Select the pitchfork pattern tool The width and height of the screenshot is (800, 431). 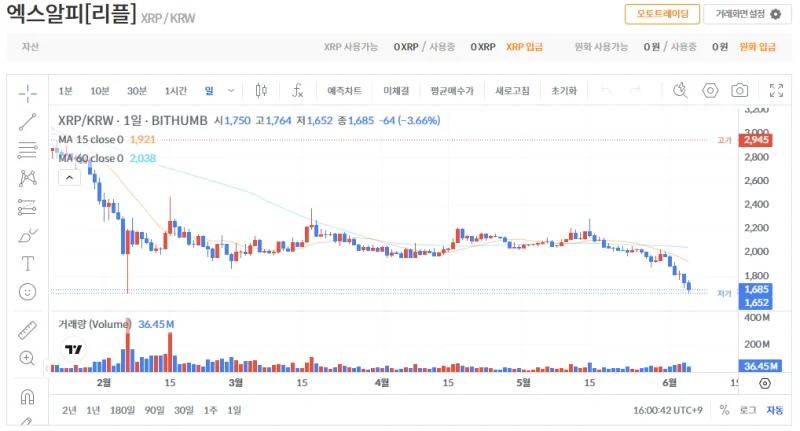(28, 178)
